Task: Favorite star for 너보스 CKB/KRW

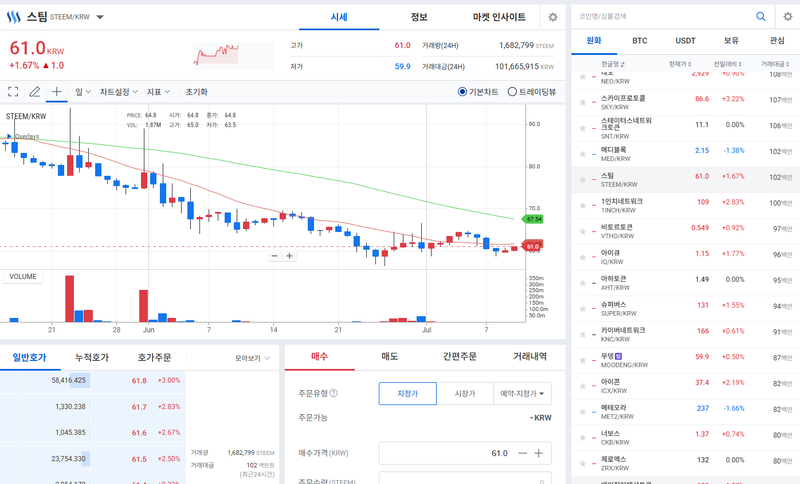Action: coord(583,438)
